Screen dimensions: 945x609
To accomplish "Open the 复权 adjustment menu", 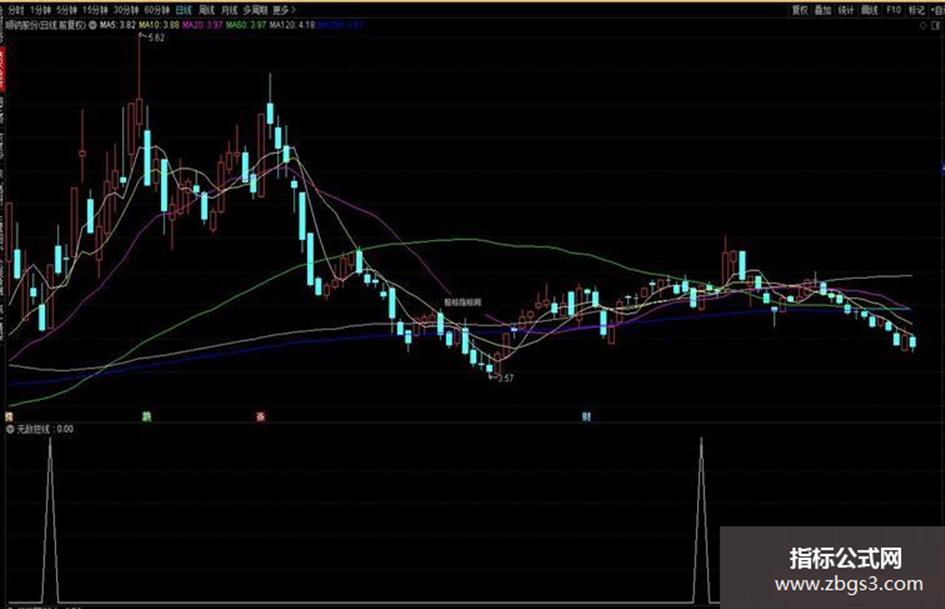I will pyautogui.click(x=800, y=10).
